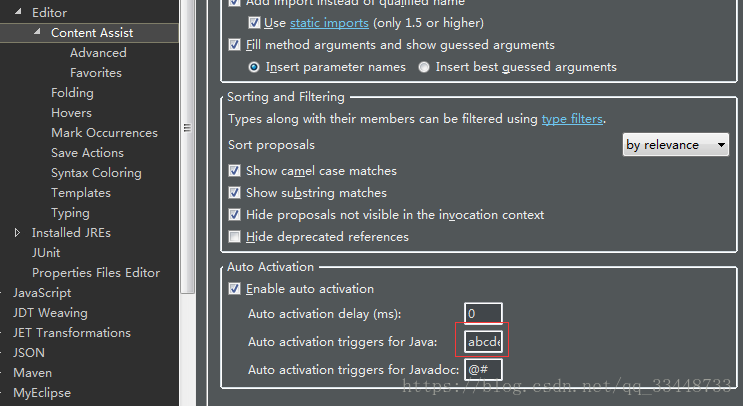This screenshot has height=406, width=743.
Task: Toggle Fill method arguments checkbox
Action: coord(235,45)
